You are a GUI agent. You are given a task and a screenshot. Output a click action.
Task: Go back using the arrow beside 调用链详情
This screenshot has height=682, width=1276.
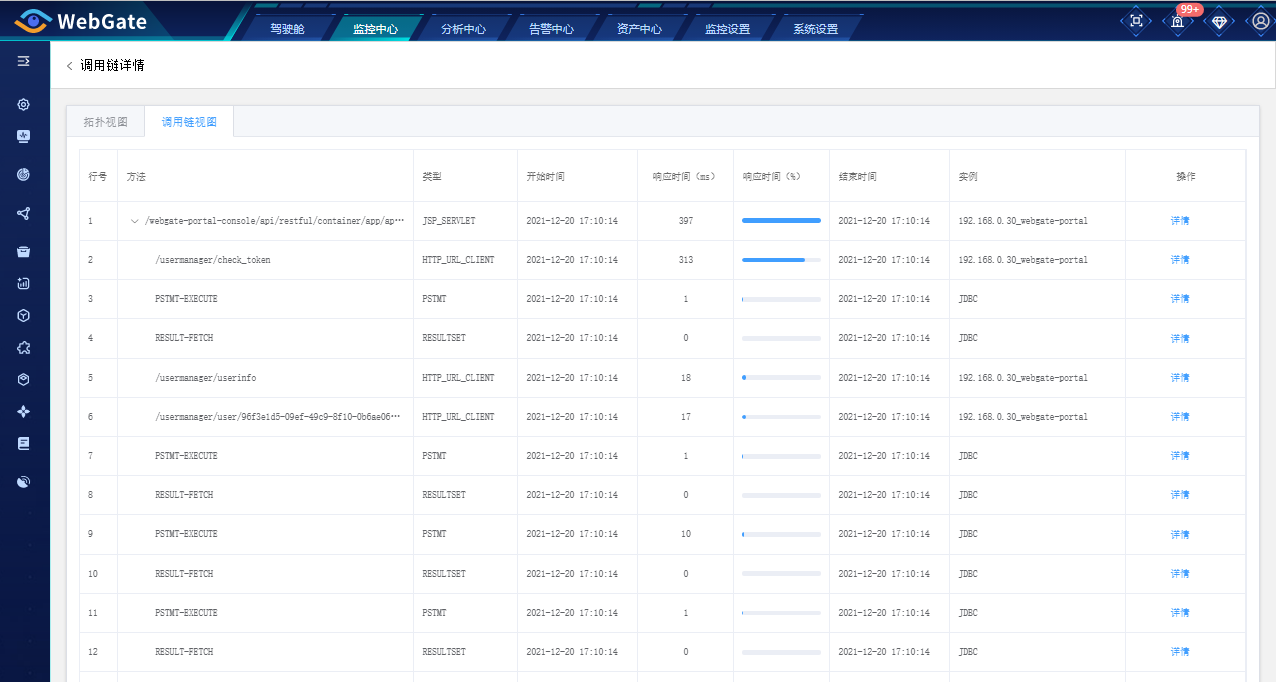pyautogui.click(x=69, y=66)
